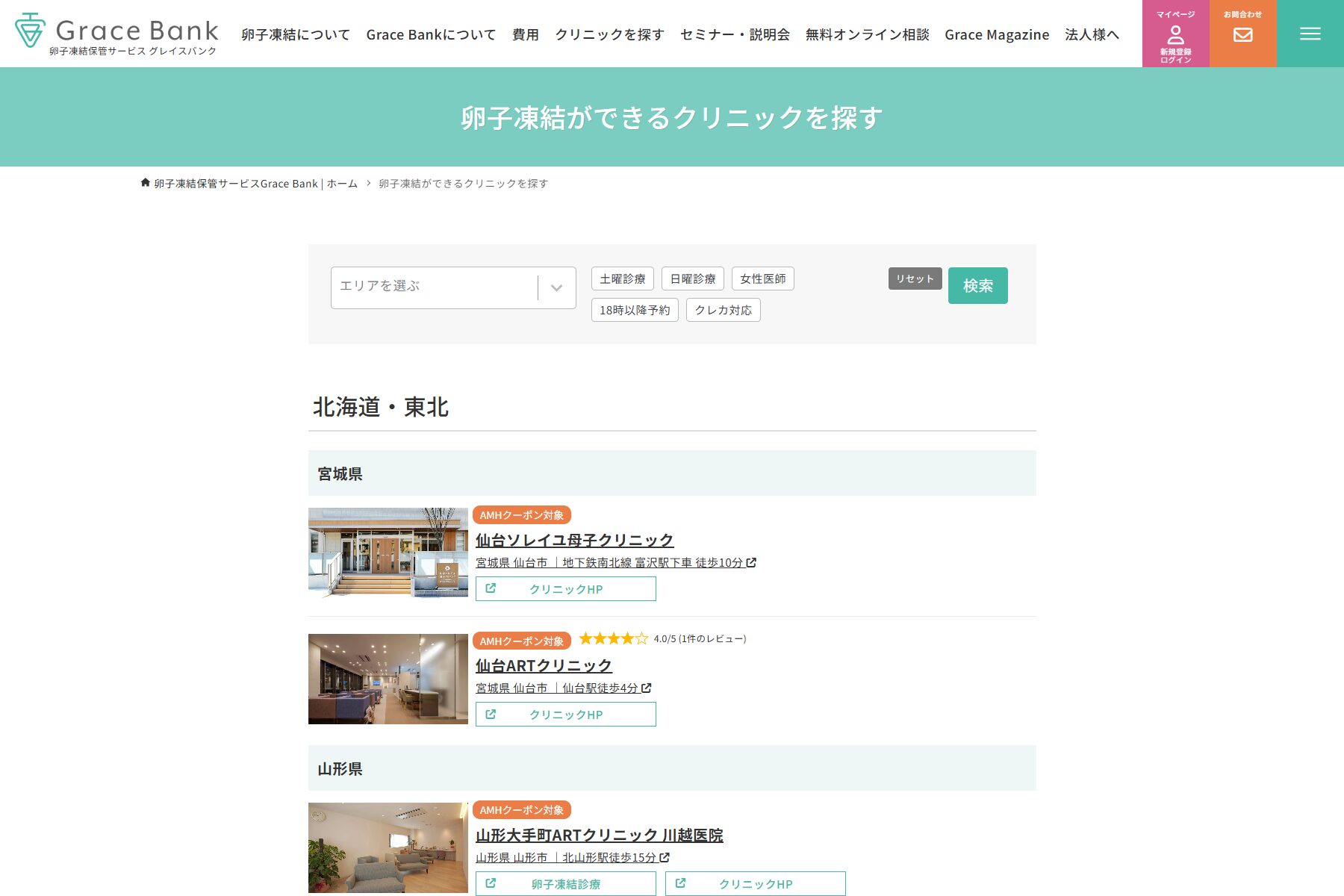Open the 費用 menu item
This screenshot has height=896, width=1344.
click(525, 34)
